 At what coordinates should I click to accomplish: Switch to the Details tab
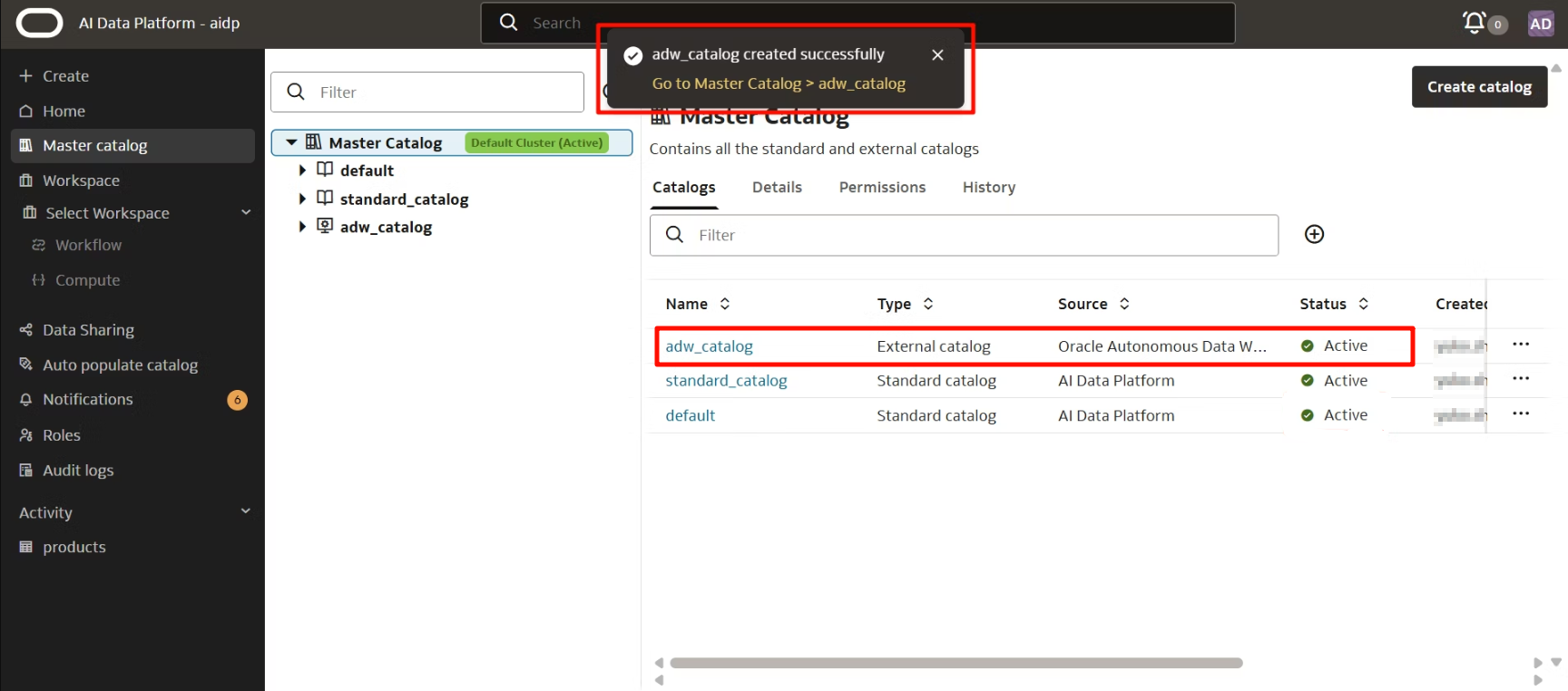pyautogui.click(x=777, y=188)
